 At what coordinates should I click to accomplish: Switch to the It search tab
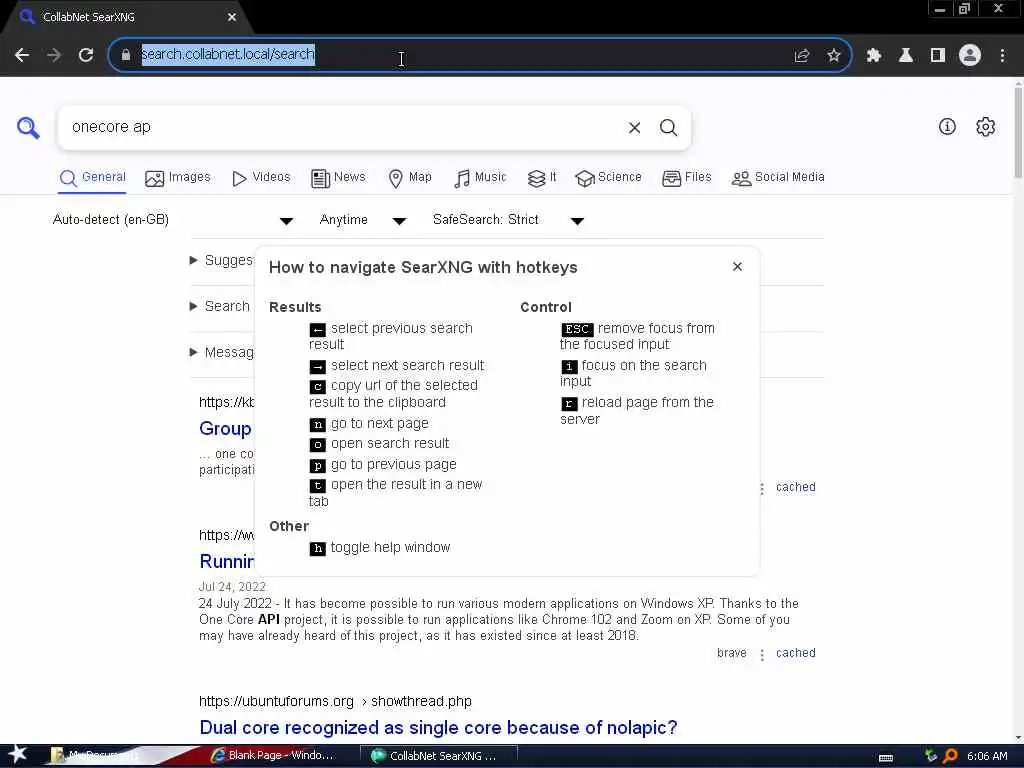(x=542, y=177)
